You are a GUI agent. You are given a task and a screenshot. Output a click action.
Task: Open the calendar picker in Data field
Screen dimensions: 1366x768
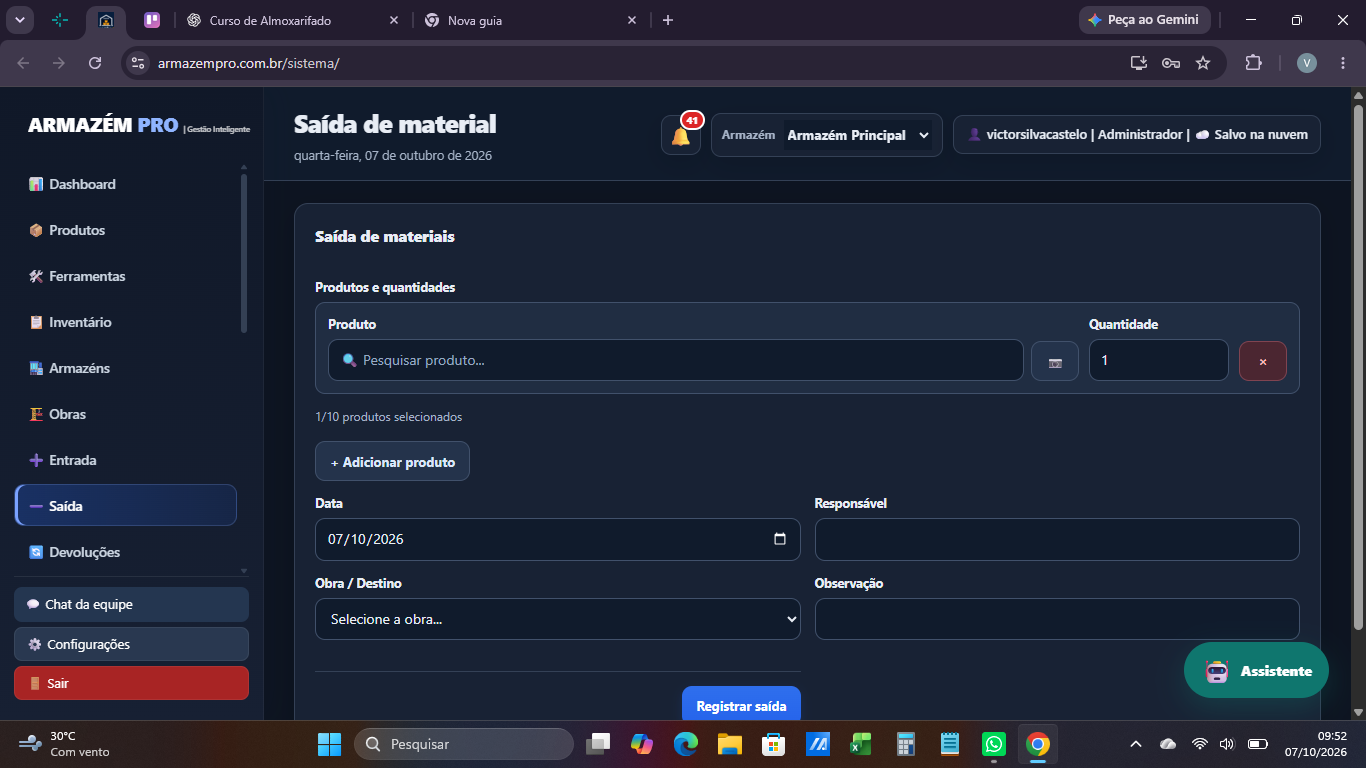click(780, 539)
